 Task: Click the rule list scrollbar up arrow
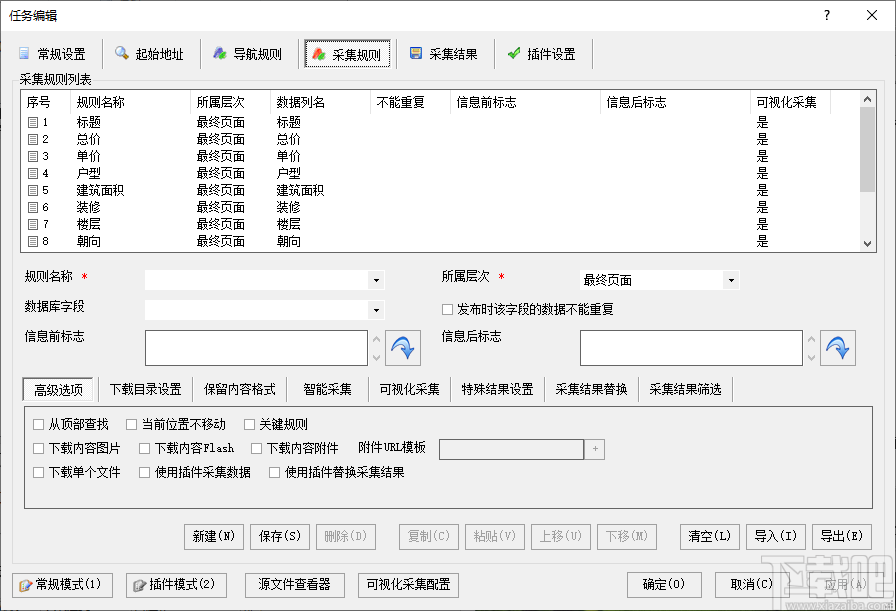coord(866,98)
